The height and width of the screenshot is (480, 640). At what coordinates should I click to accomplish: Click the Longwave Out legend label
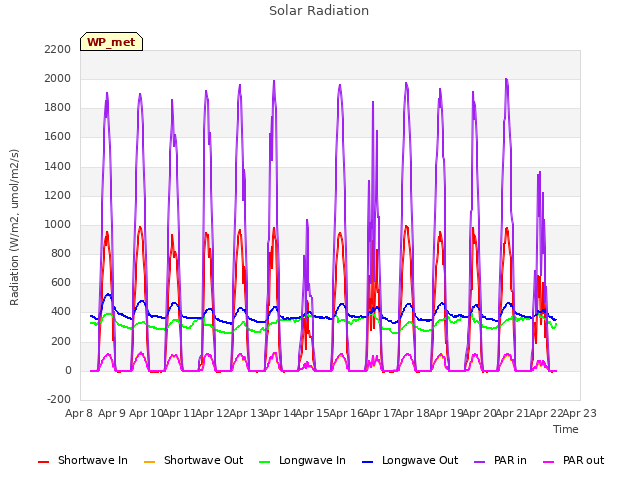pos(420,460)
